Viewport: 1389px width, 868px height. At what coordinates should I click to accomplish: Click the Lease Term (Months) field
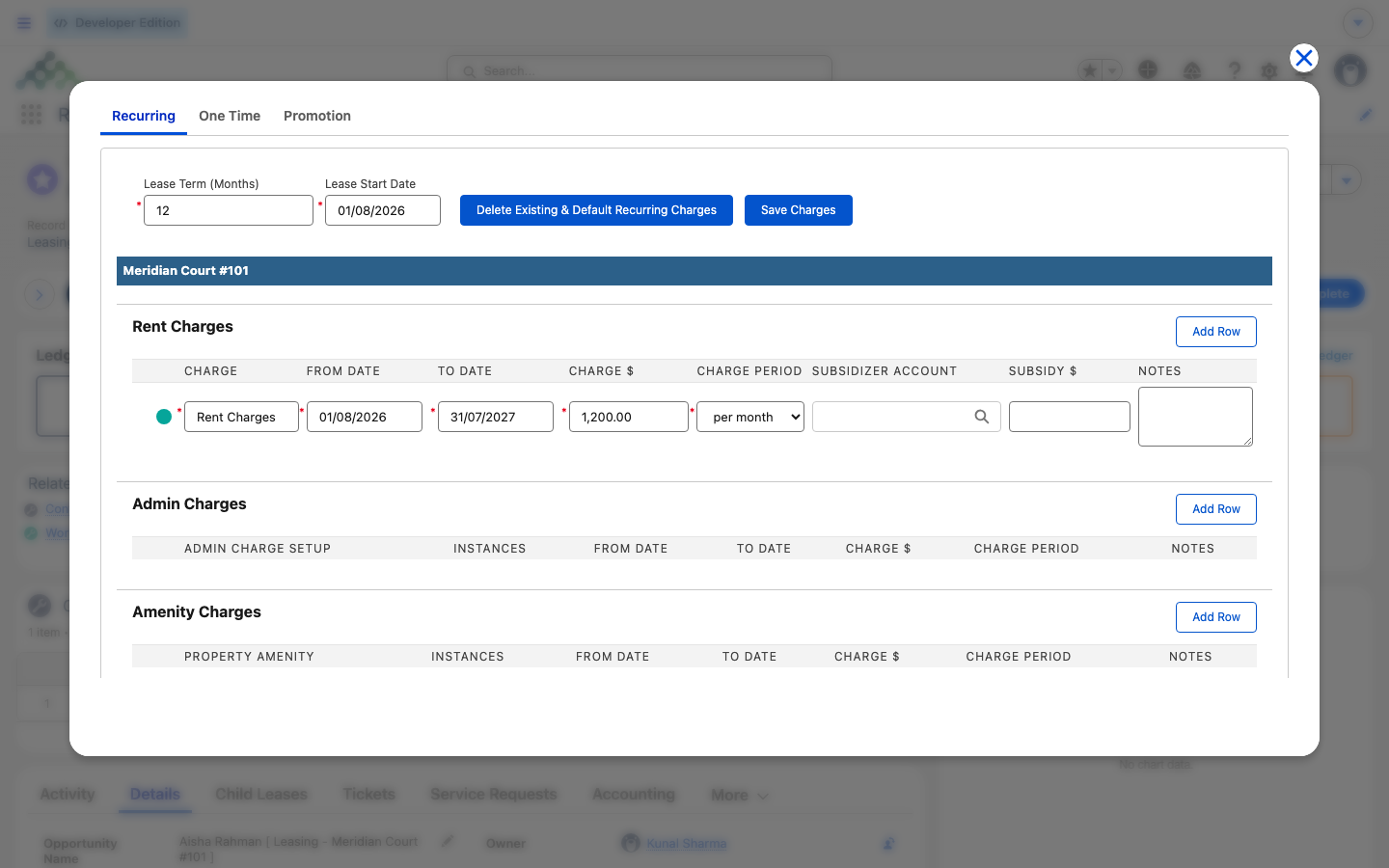[x=229, y=210]
